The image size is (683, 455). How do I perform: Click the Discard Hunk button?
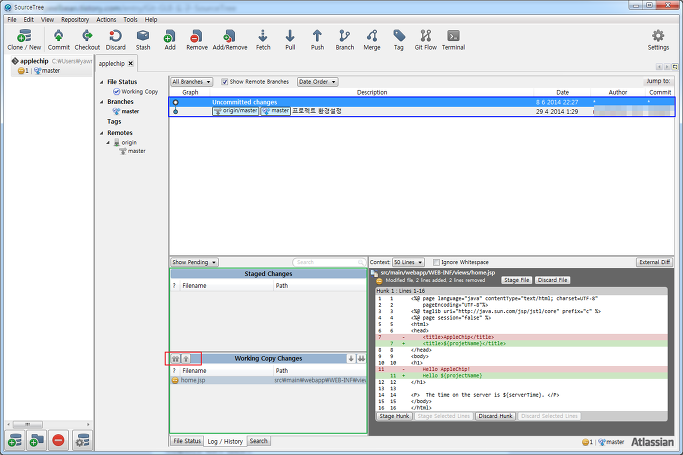point(495,416)
